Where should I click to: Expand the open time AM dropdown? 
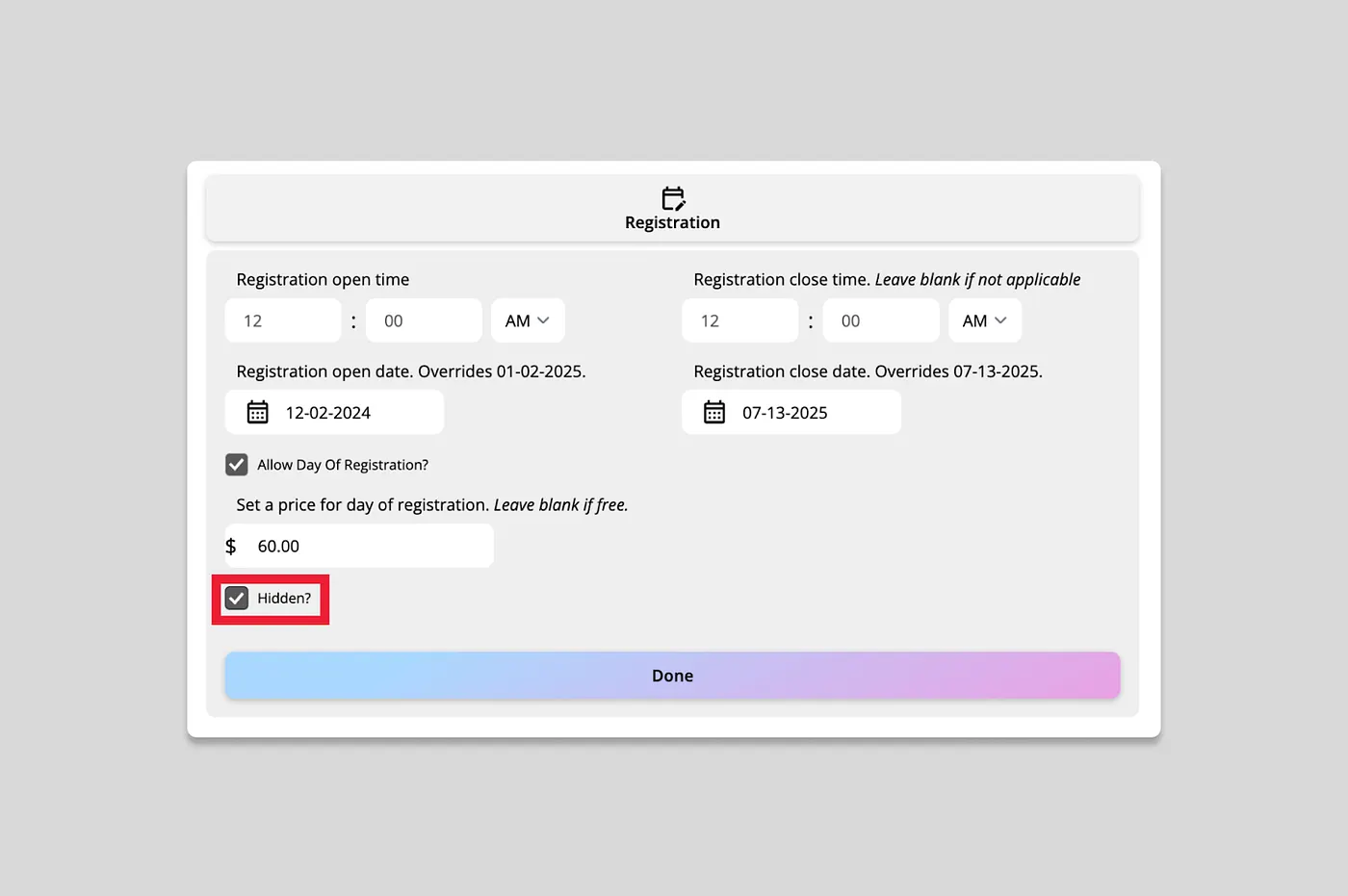528,320
